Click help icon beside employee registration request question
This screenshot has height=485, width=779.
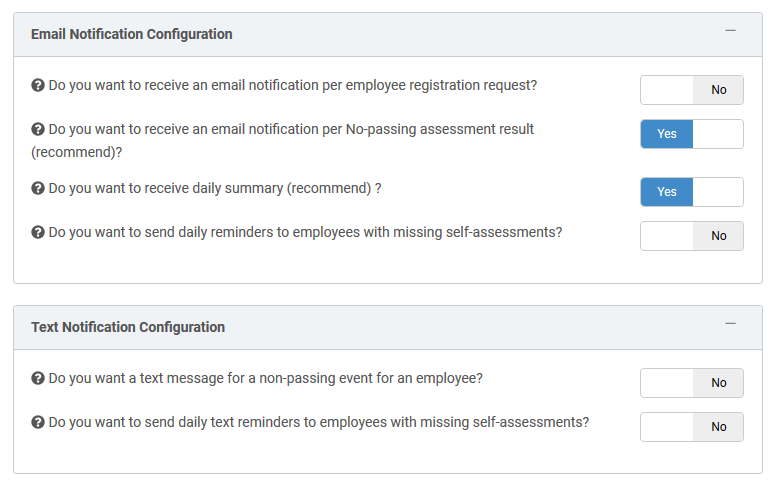tap(38, 85)
